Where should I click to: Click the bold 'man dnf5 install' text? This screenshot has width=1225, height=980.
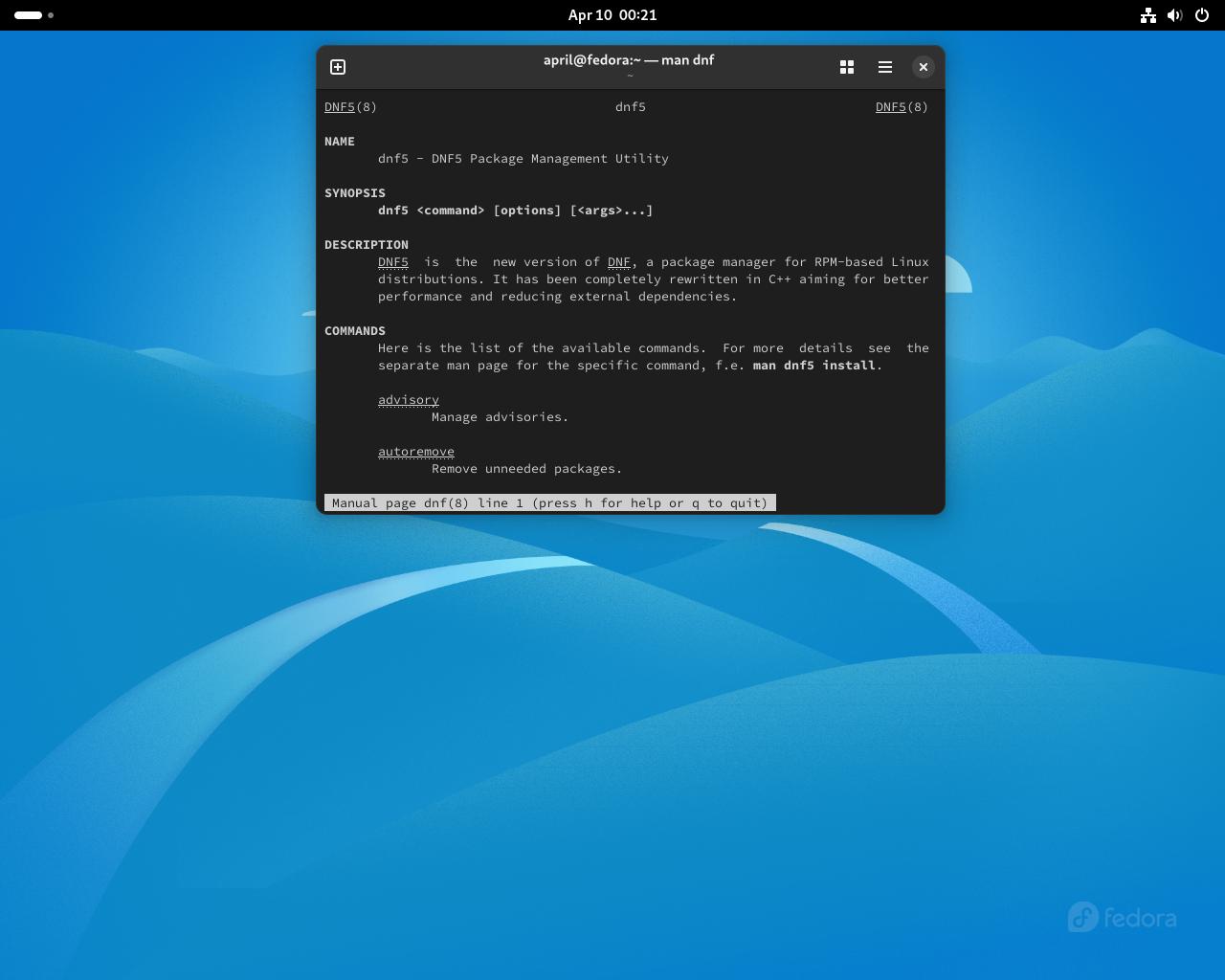pos(814,366)
